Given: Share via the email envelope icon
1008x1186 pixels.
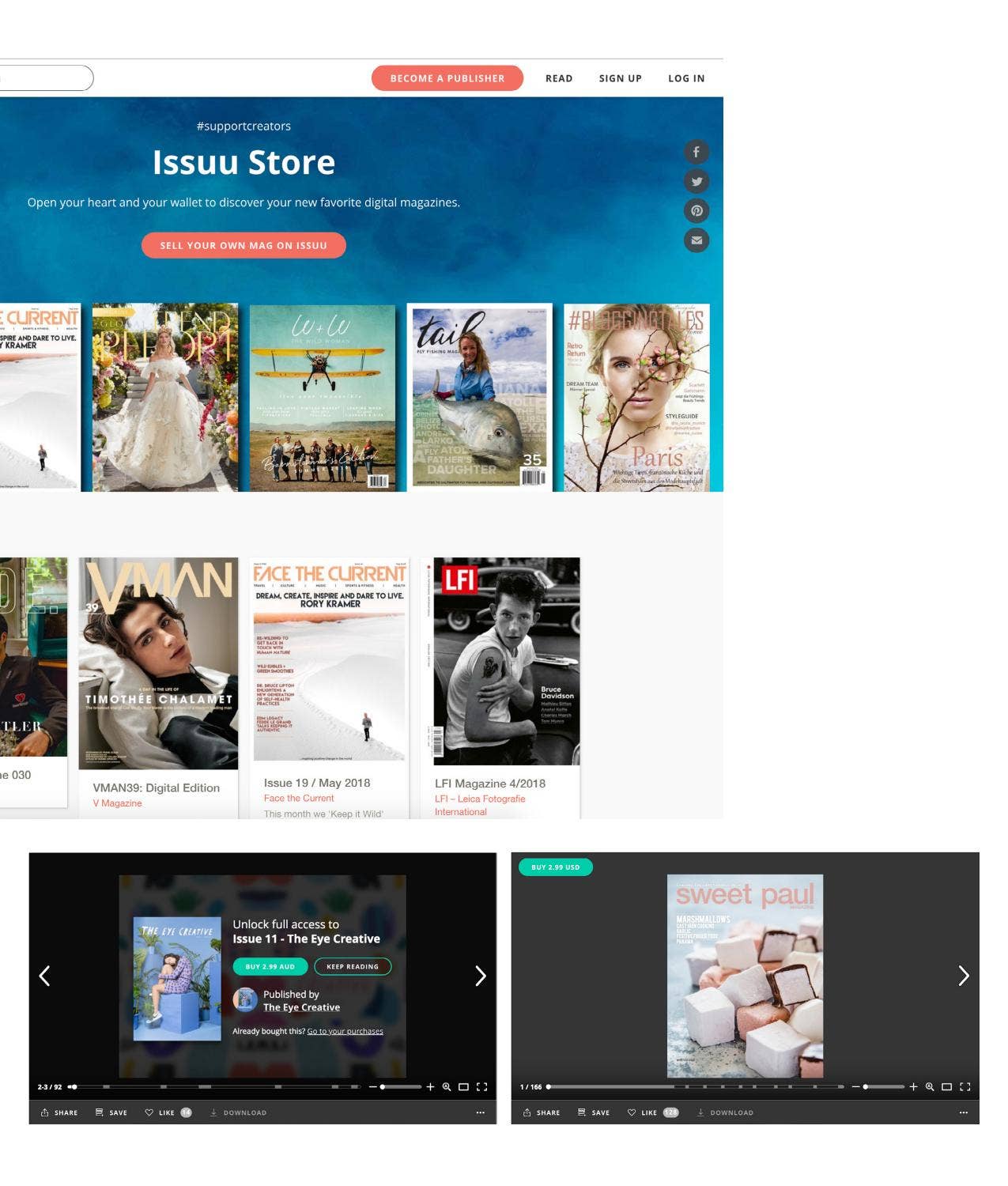Looking at the screenshot, I should click(697, 240).
